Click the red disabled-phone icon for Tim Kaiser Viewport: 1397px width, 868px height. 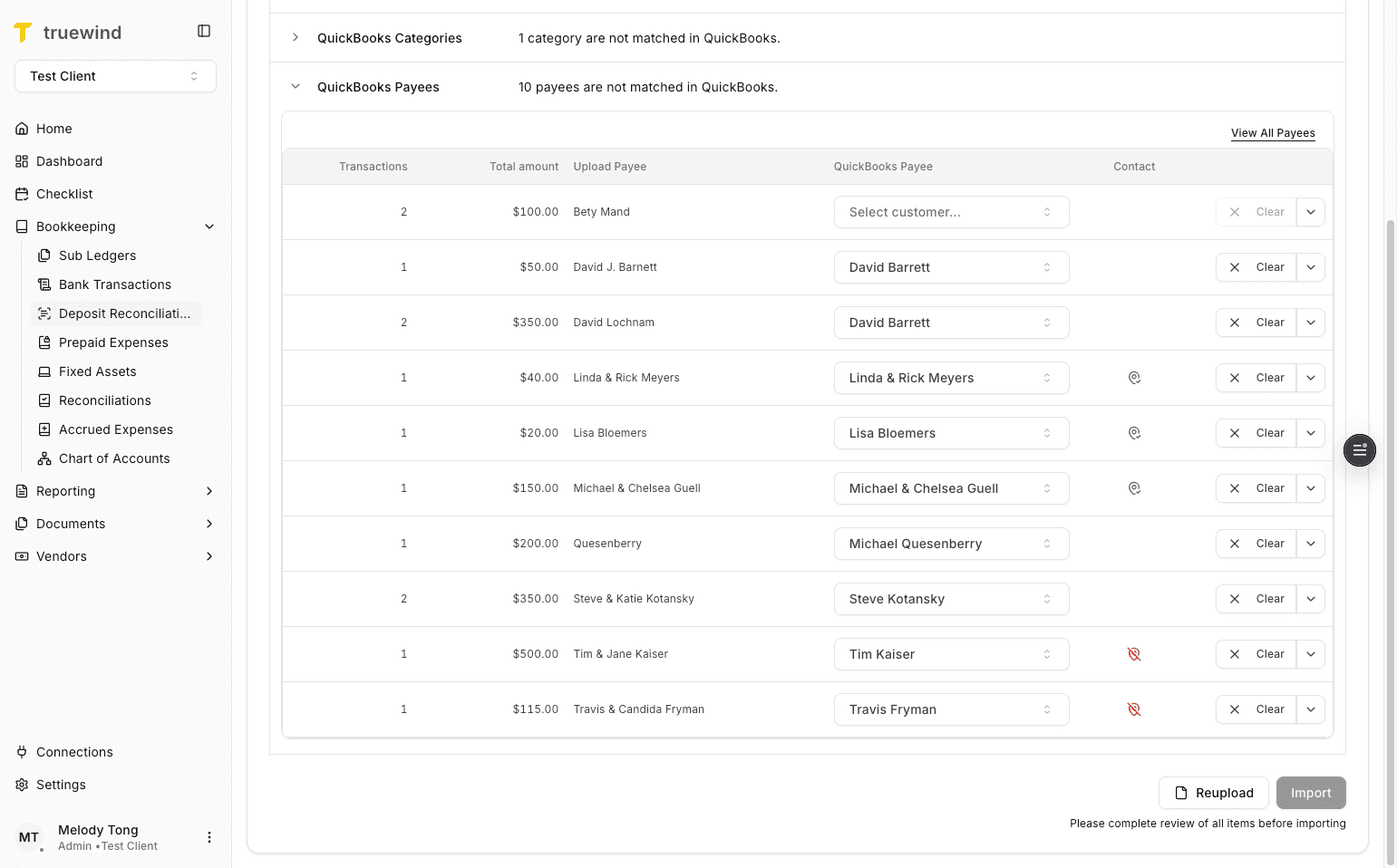[x=1134, y=653]
